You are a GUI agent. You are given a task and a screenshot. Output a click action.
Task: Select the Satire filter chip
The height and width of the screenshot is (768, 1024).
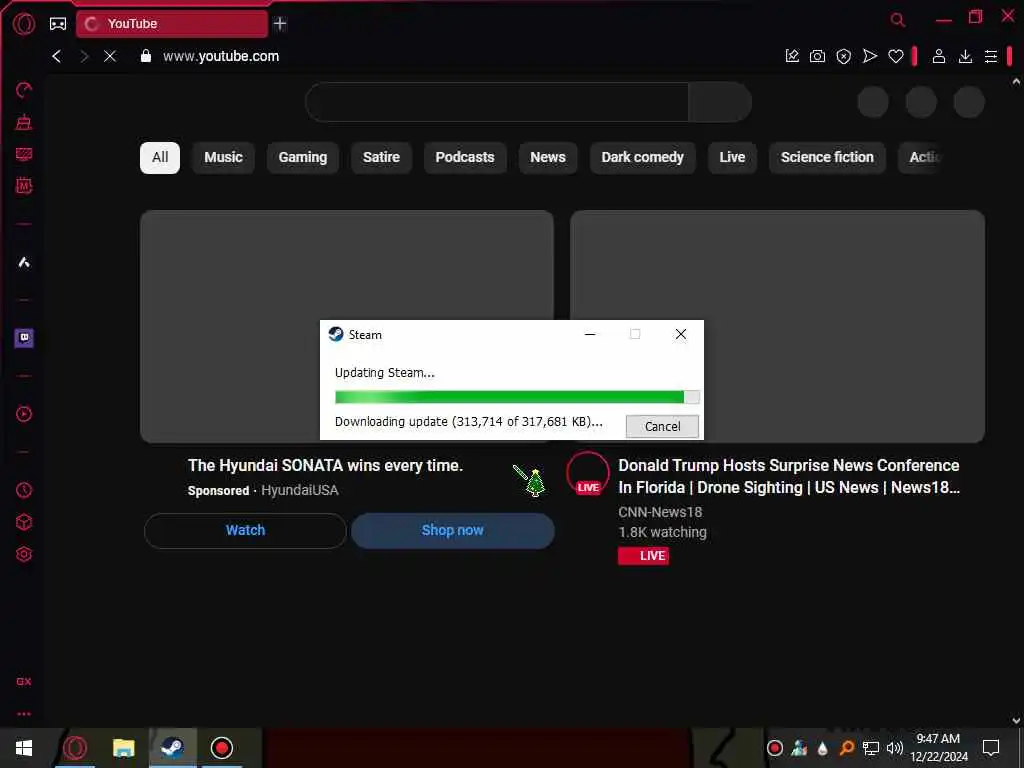pyautogui.click(x=381, y=157)
